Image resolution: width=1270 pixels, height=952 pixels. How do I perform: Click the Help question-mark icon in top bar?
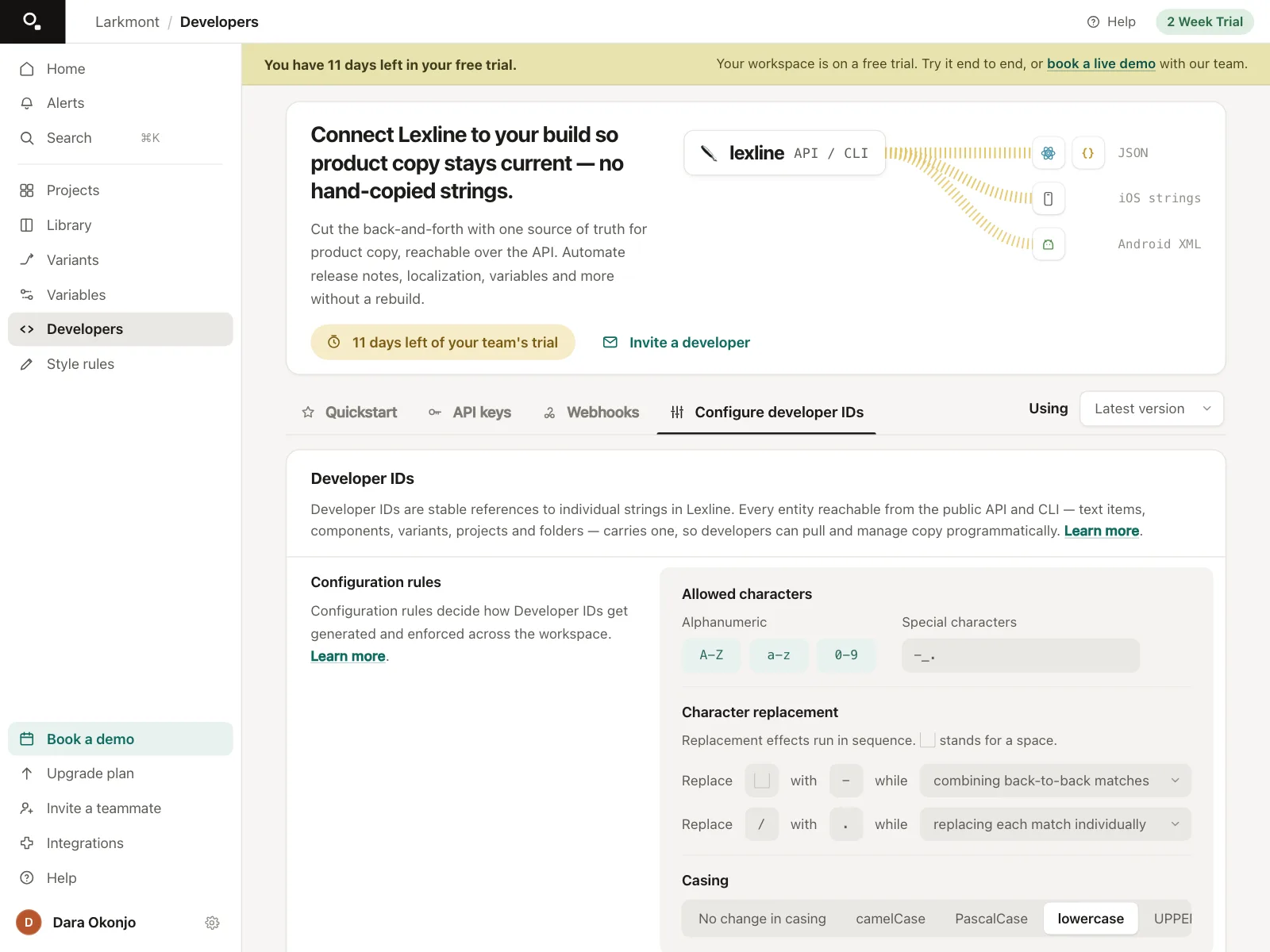(1093, 22)
